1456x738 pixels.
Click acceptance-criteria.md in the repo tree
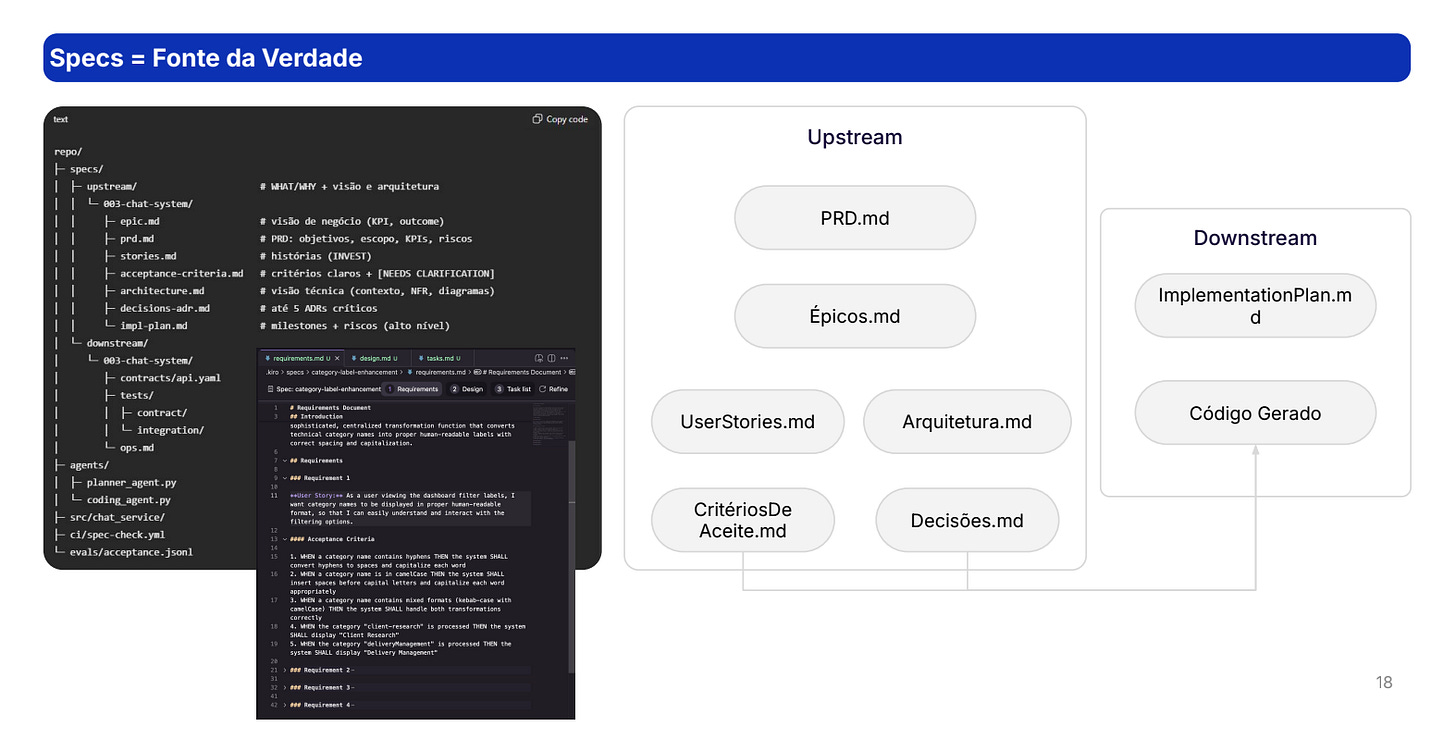[182, 274]
